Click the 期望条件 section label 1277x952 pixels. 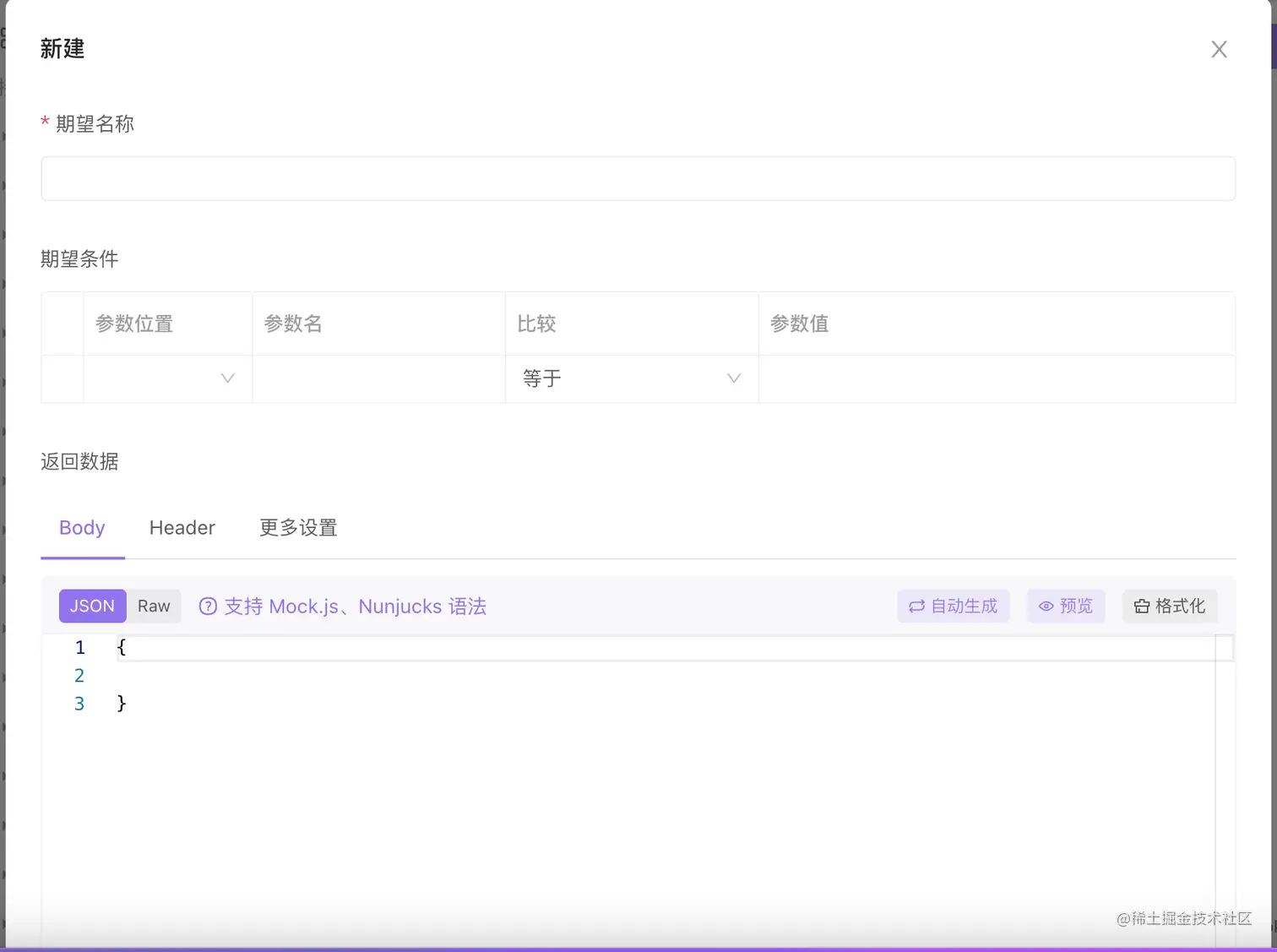79,258
